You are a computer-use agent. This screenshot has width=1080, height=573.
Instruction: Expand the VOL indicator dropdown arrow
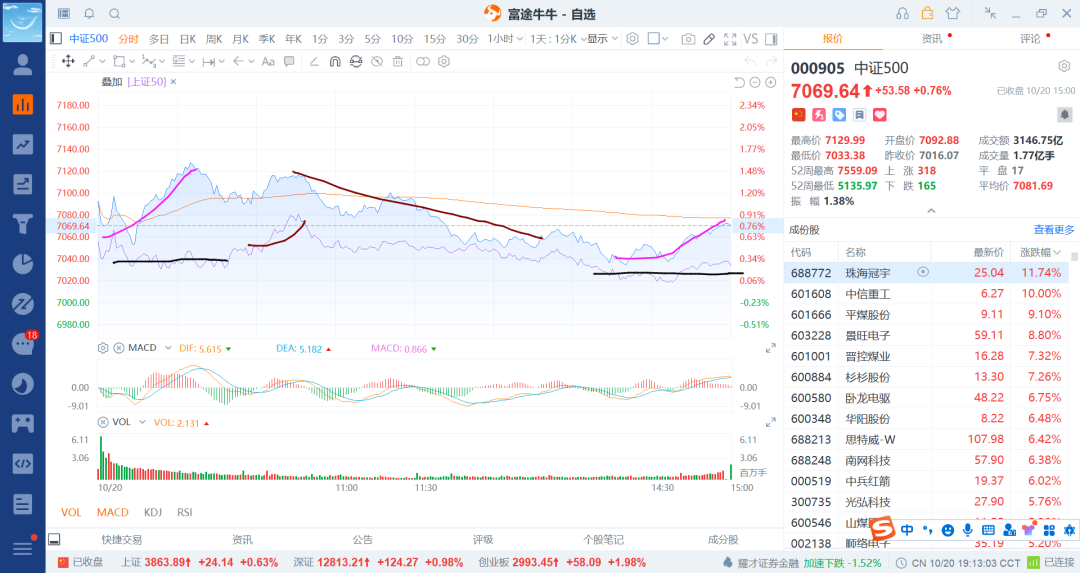click(x=143, y=421)
